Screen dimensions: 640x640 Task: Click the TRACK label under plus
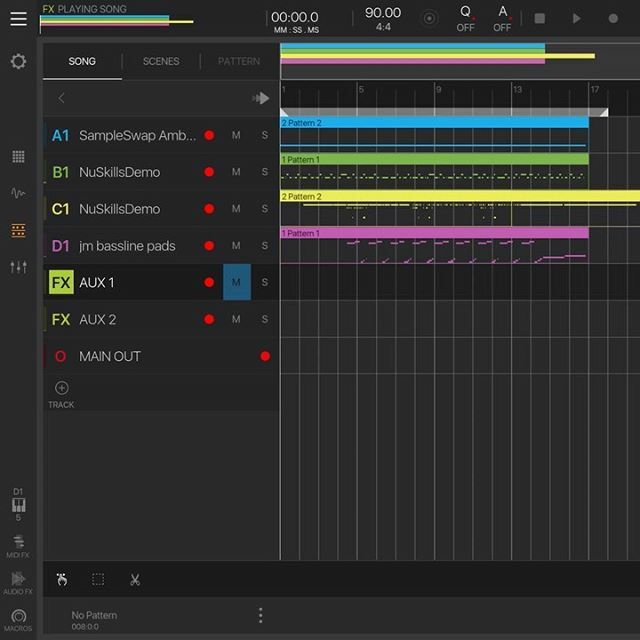tap(61, 404)
